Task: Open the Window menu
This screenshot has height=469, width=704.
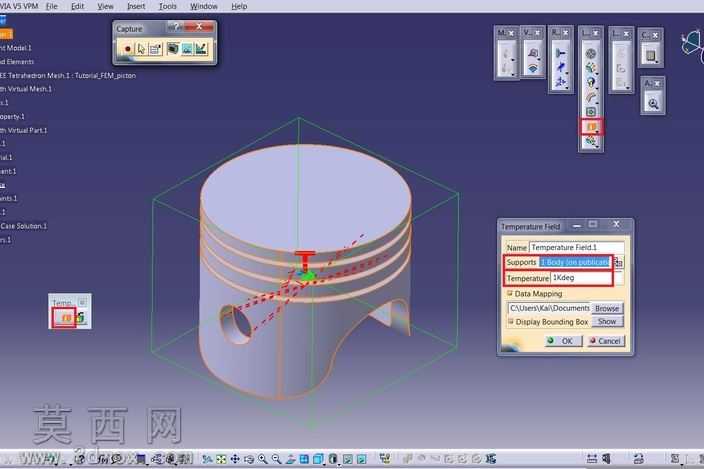Action: pyautogui.click(x=203, y=6)
